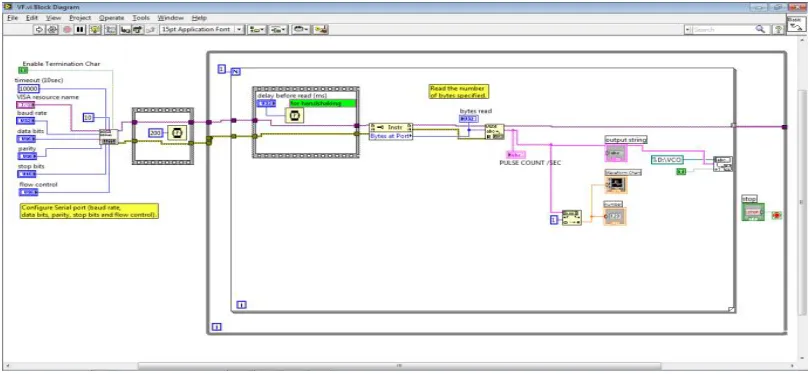Screen dimensions: 810x374
Task: Click the 'for handshaking' green label
Action: (323, 103)
